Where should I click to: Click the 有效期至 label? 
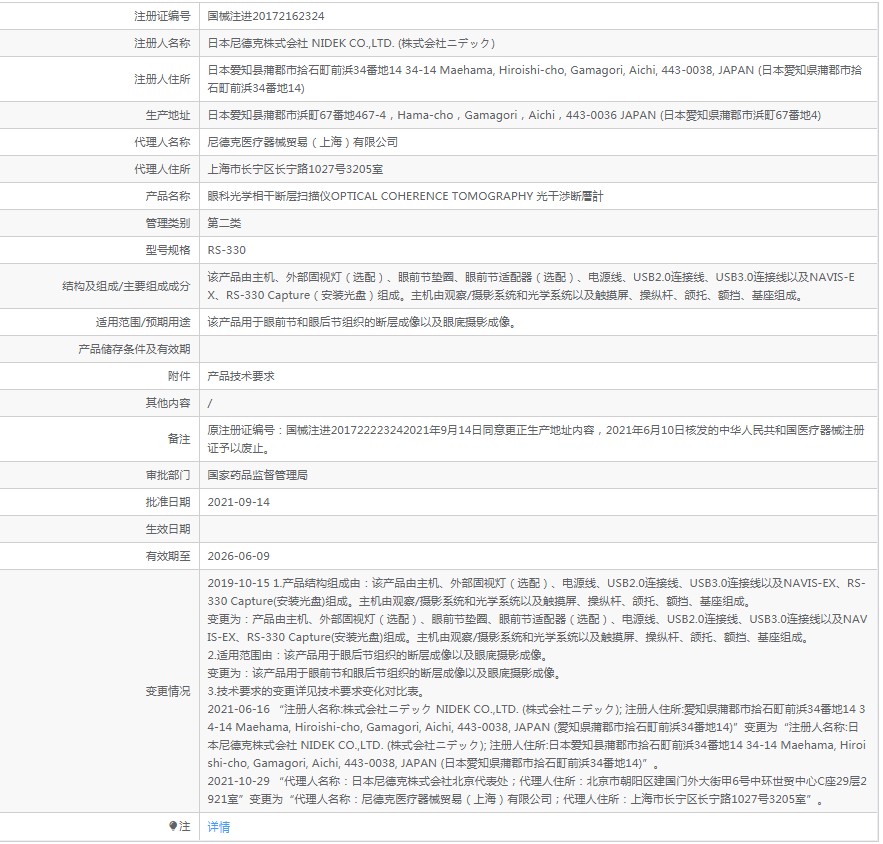tap(168, 556)
